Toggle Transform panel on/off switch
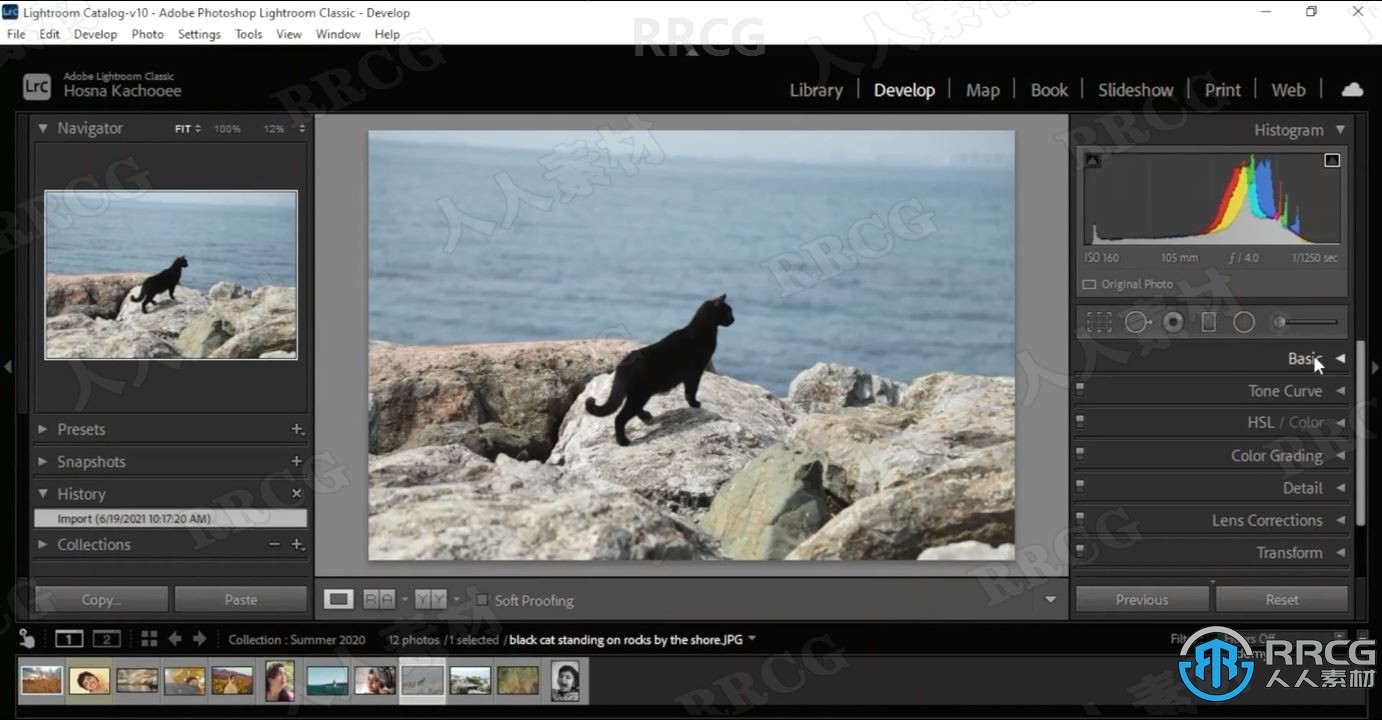The width and height of the screenshot is (1382, 720). click(1080, 552)
